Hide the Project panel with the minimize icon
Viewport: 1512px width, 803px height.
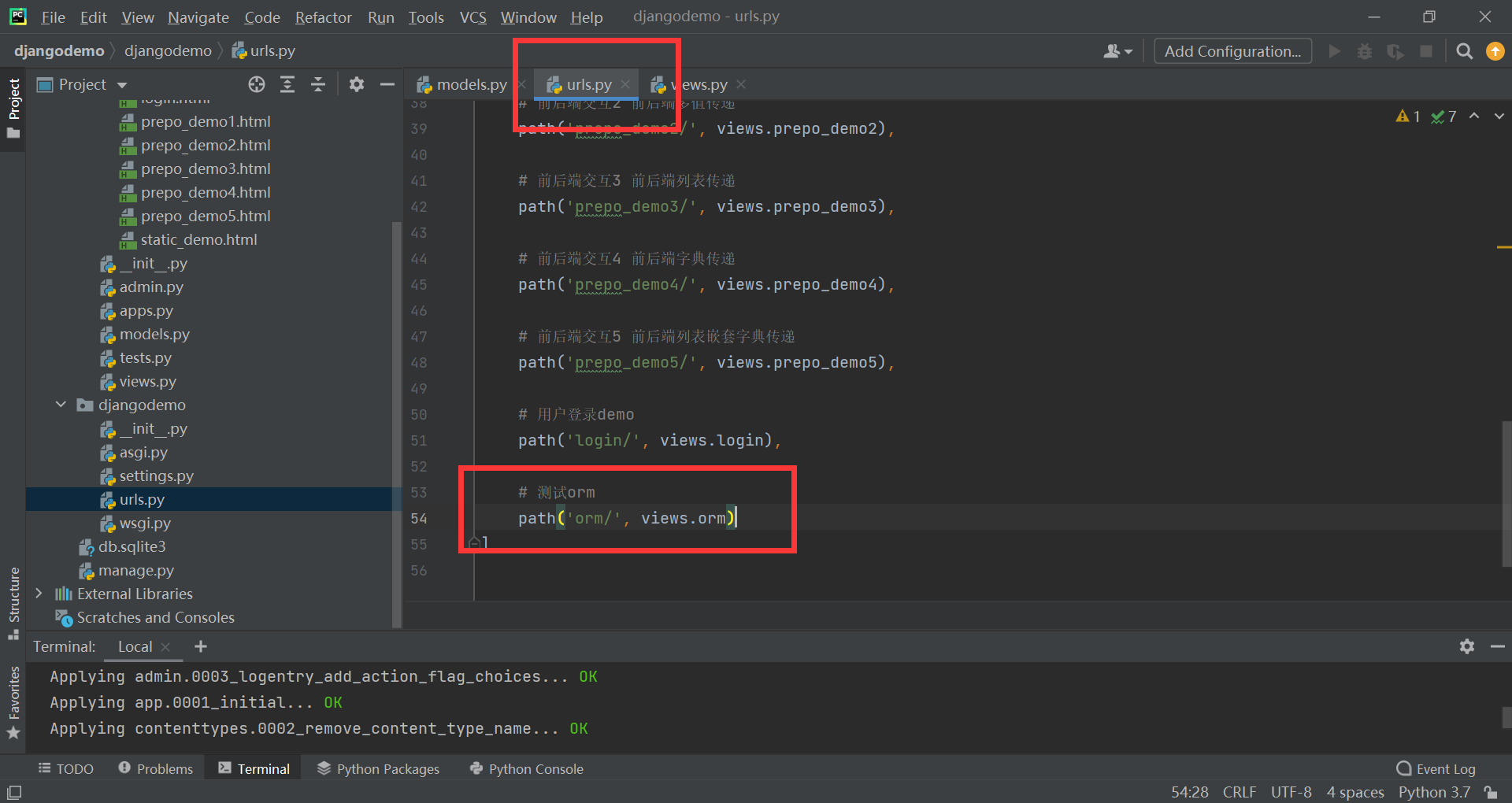(x=387, y=84)
